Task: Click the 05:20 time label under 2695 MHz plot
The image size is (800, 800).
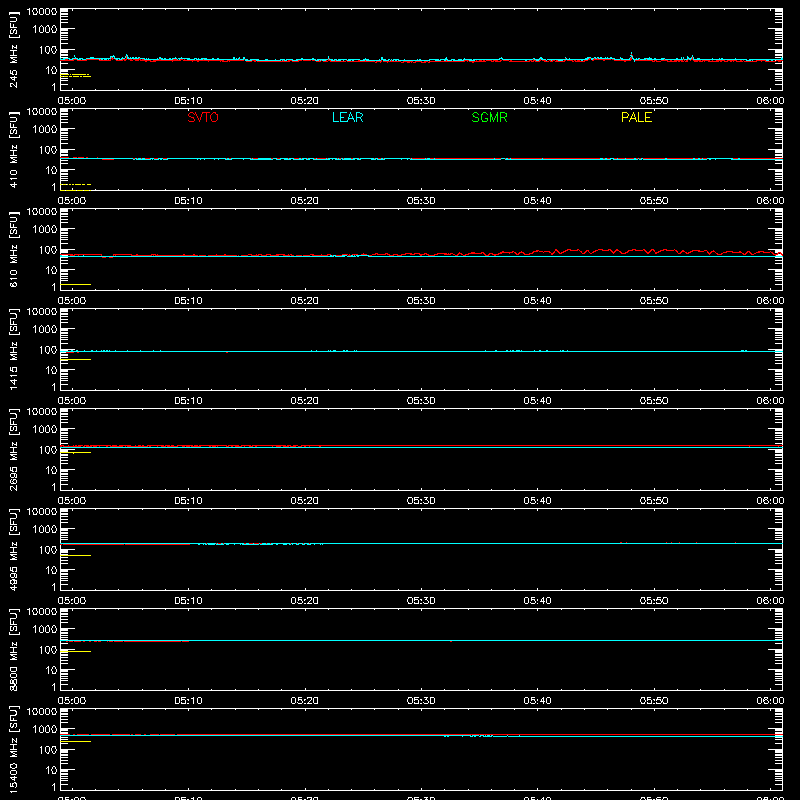Action: [305, 501]
